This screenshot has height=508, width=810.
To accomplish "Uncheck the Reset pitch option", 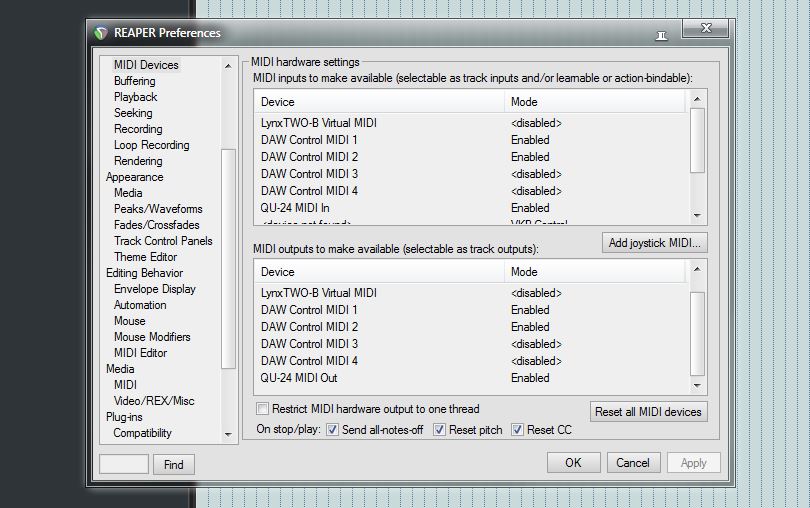I will point(439,430).
